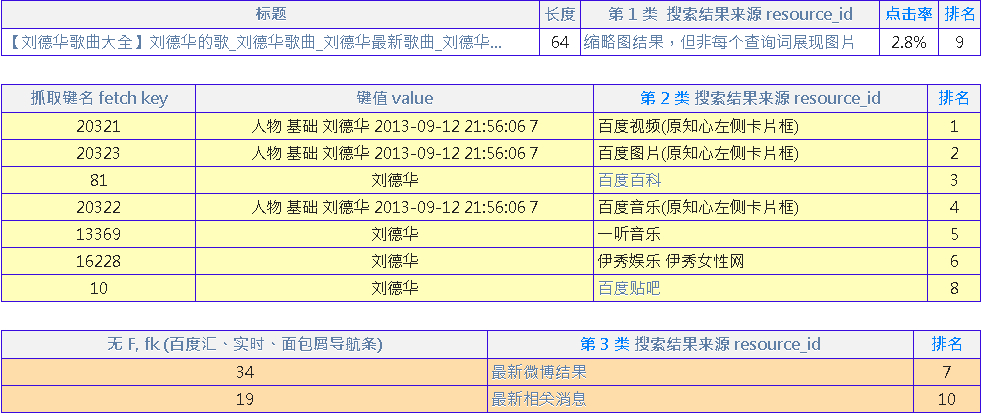Click the 最新相关消息 link

pyautogui.click(x=539, y=399)
